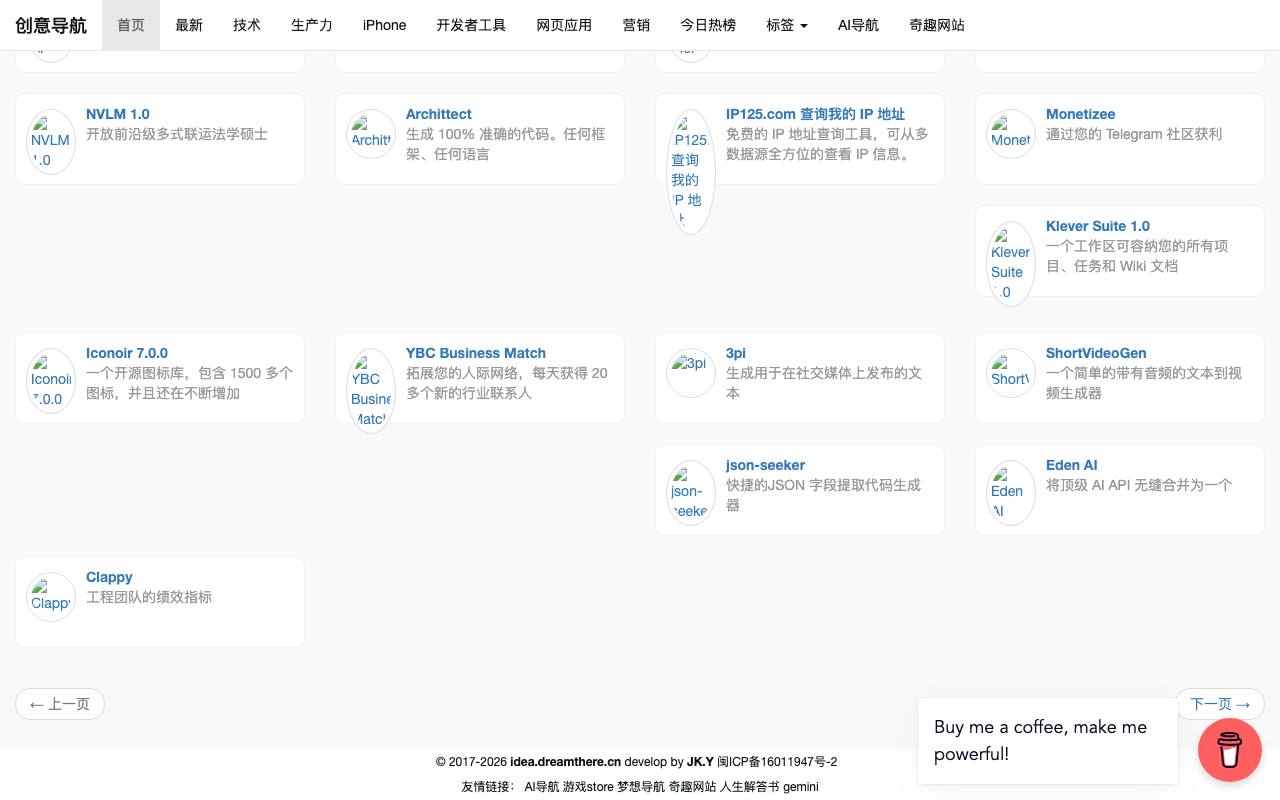Screen dimensions: 1280x800
Task: Click the 3pi logo thumbnail
Action: pyautogui.click(x=691, y=373)
